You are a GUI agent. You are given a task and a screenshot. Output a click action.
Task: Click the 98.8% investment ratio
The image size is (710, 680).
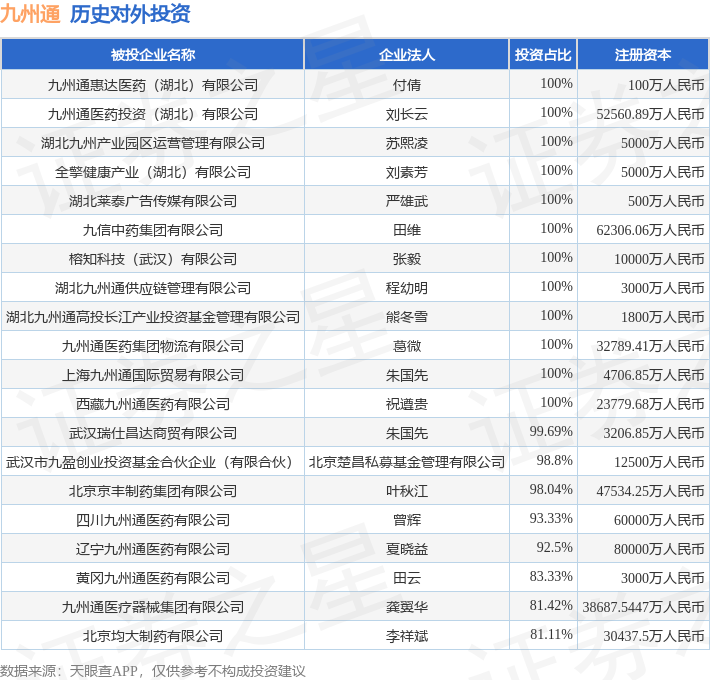point(555,460)
